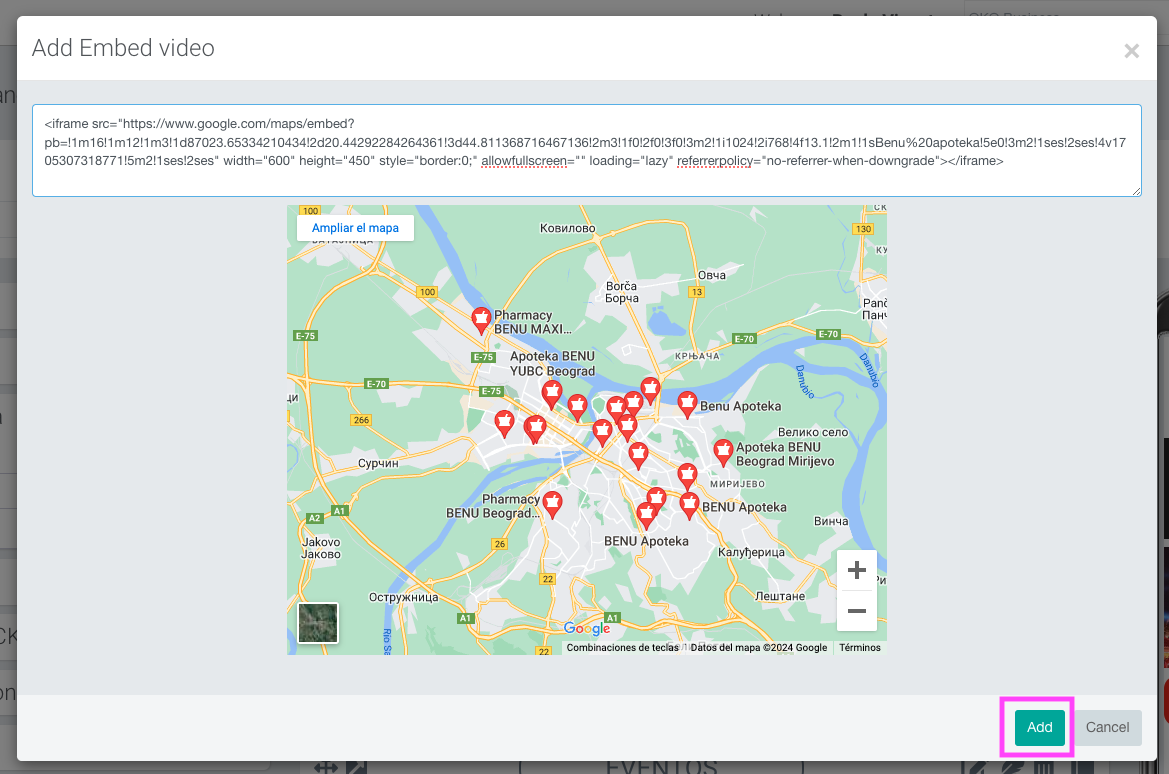Click the 'Ковилово' place label

pyautogui.click(x=567, y=228)
